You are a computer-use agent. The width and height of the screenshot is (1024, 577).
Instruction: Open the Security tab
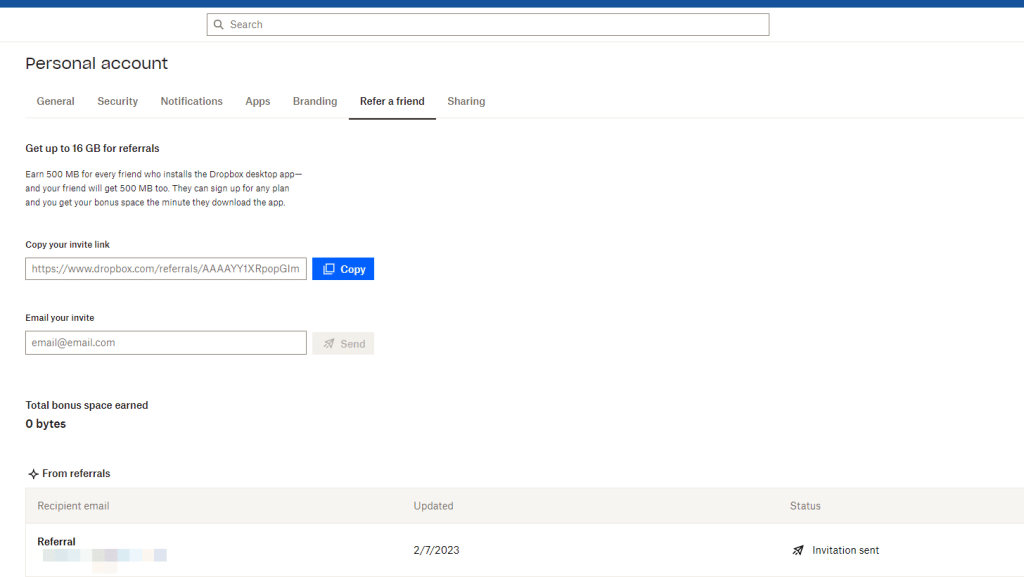pyautogui.click(x=117, y=101)
